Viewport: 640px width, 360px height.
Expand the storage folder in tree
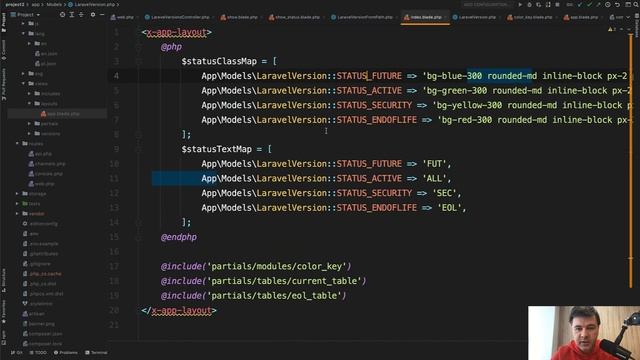tap(18, 194)
